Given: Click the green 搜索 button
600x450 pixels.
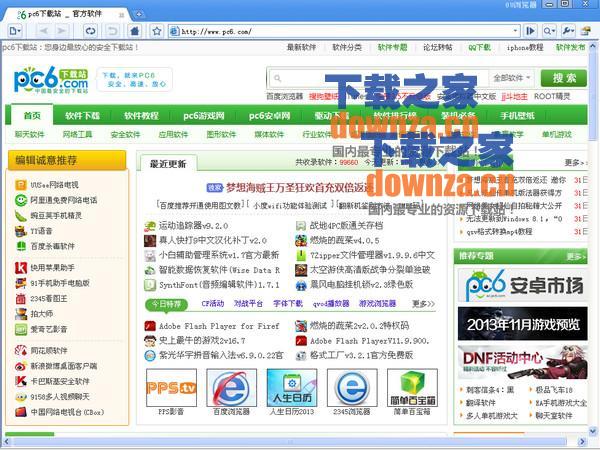Looking at the screenshot, I should [564, 78].
